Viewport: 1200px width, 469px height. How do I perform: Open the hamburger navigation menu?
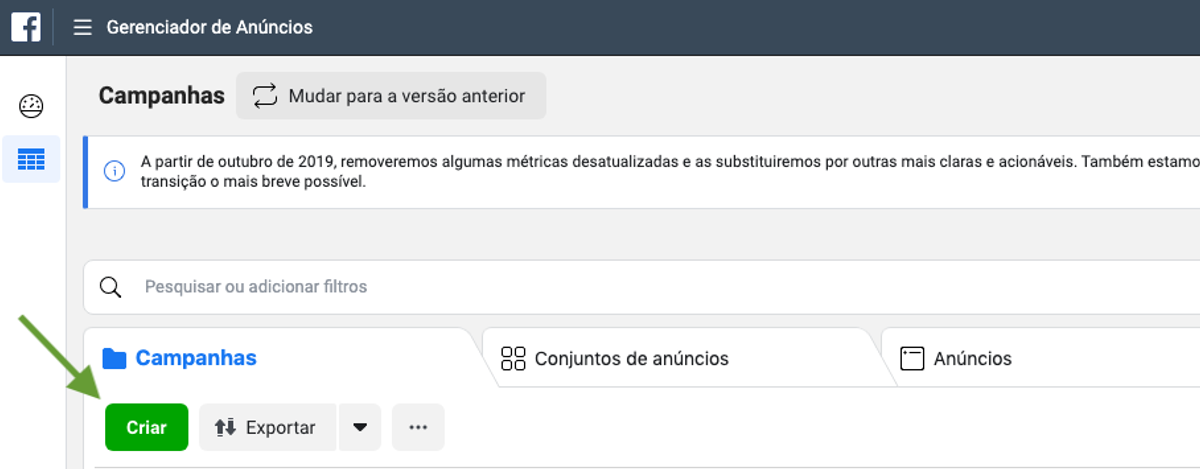(83, 27)
